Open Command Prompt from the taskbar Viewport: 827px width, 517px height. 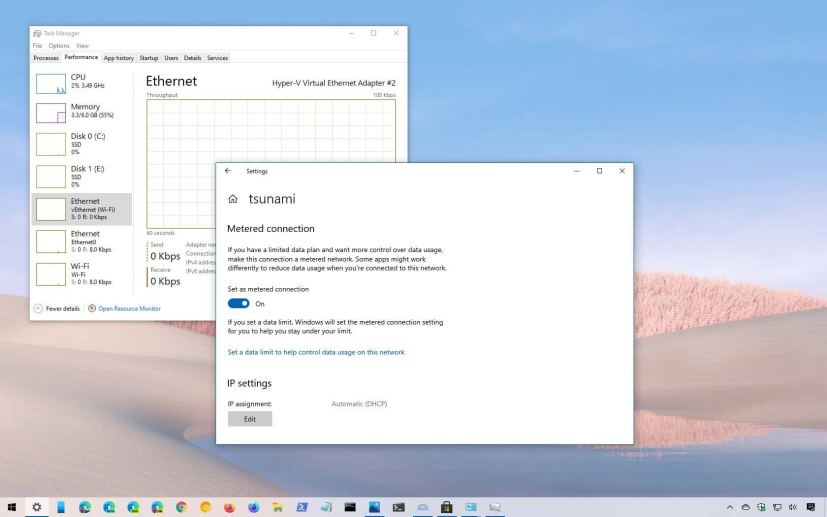coord(350,508)
